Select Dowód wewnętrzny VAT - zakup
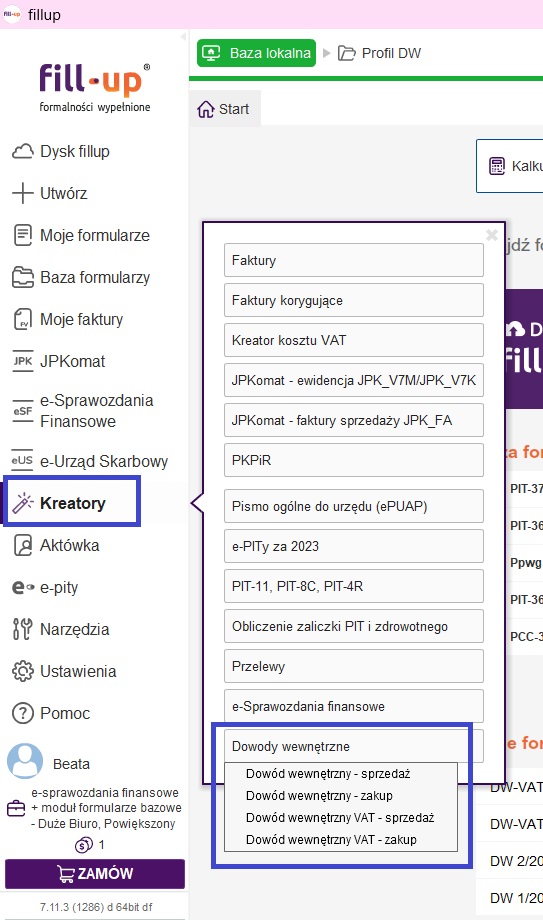543x920 pixels. pos(331,840)
